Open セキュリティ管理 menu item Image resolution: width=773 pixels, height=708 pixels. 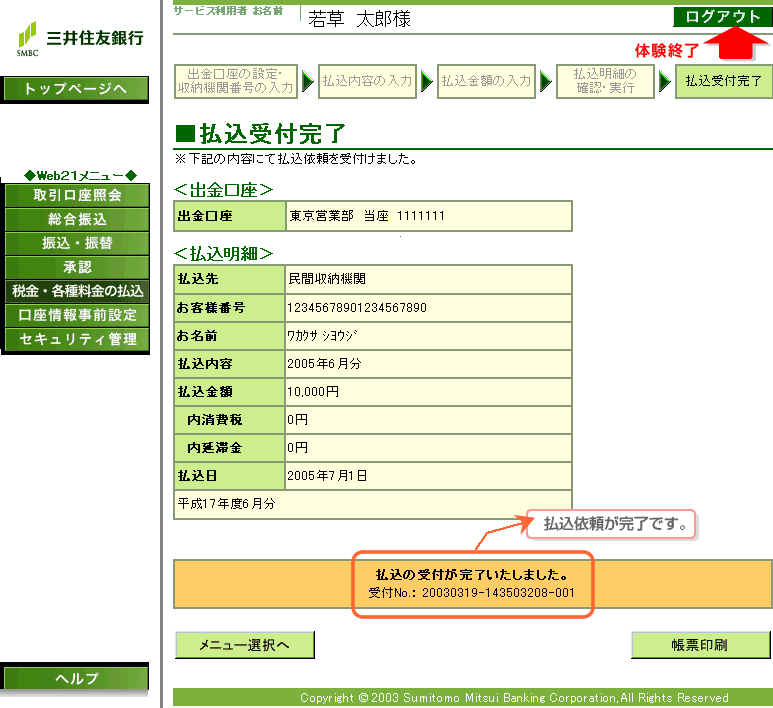[77, 339]
